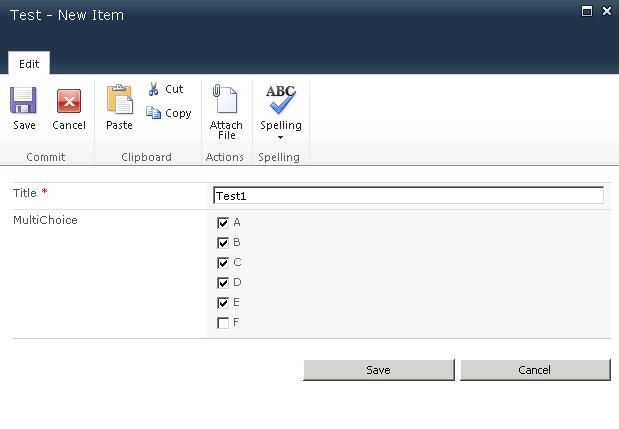
Task: Click the Cut scissors icon
Action: pos(154,89)
